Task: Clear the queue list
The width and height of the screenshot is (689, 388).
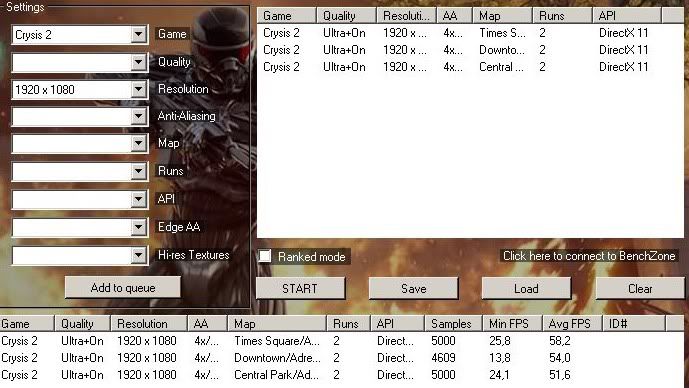Action: 640,289
